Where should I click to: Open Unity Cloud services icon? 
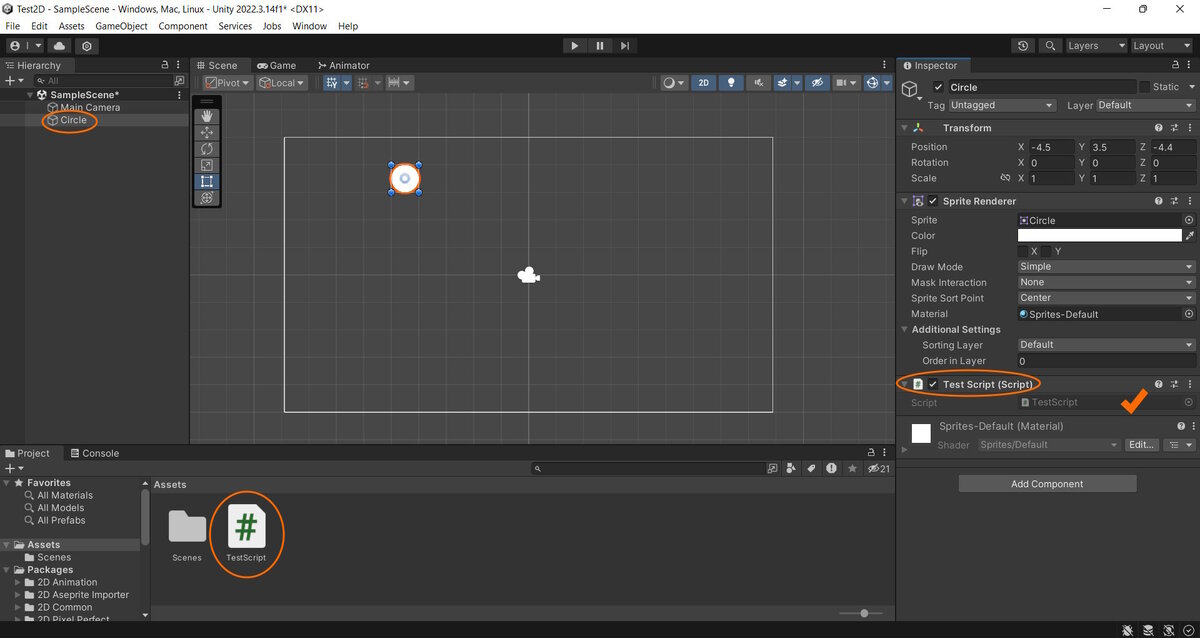tap(59, 46)
